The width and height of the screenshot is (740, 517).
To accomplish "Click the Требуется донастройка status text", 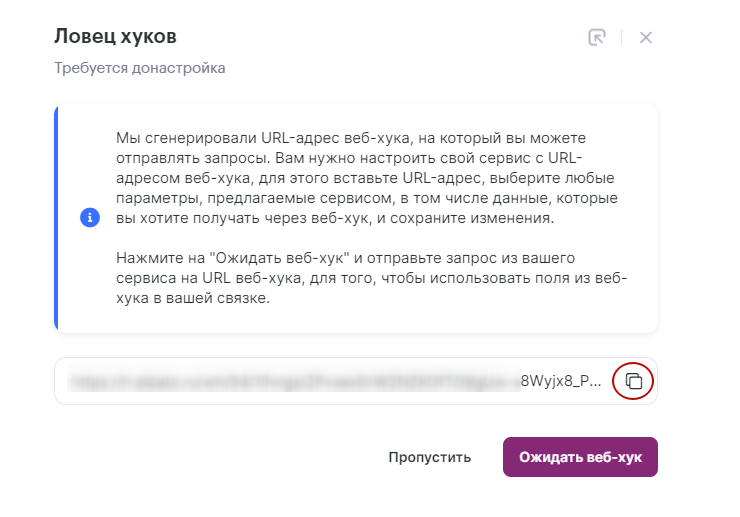I will tap(139, 68).
